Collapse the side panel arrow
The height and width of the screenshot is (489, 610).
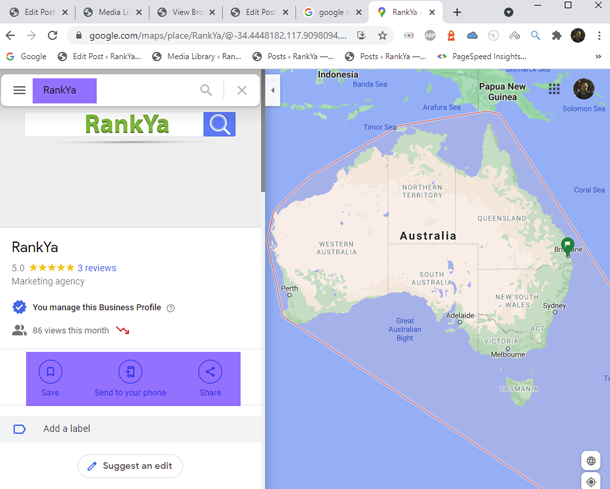tap(273, 90)
